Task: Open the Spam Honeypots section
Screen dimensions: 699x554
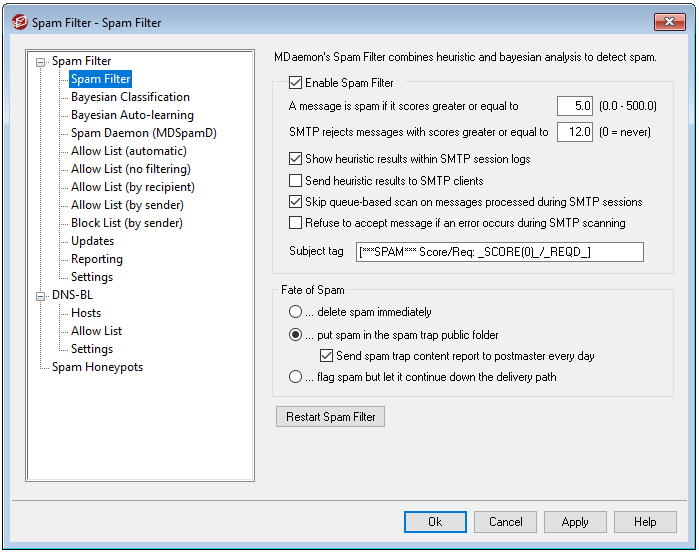Action: tap(97, 367)
